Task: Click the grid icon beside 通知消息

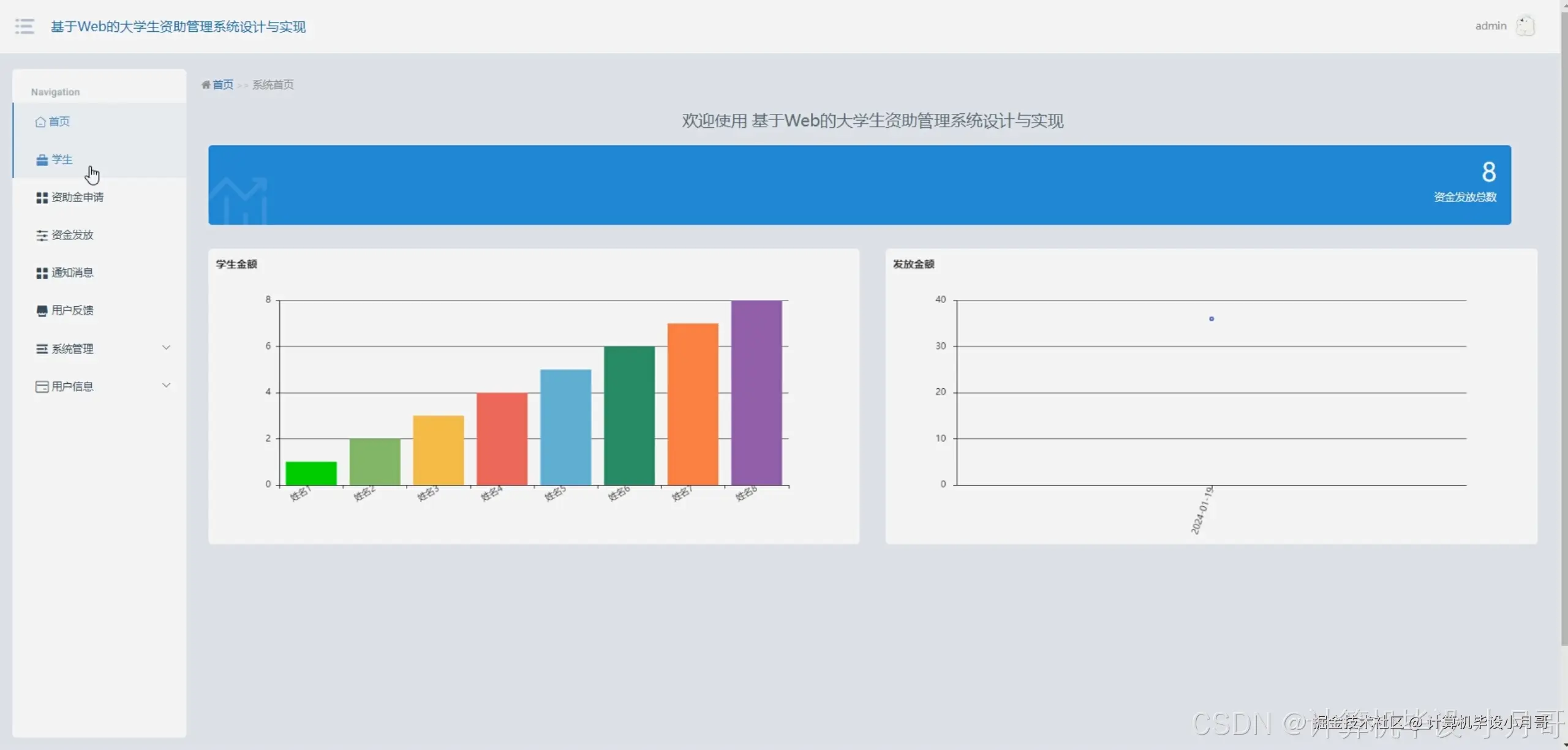Action: 42,273
